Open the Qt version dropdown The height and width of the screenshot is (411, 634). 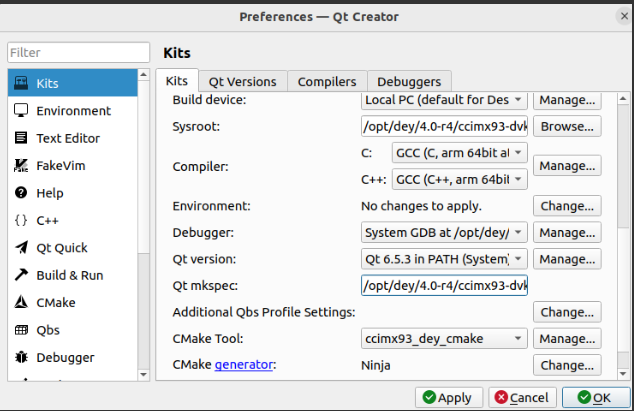pos(444,259)
